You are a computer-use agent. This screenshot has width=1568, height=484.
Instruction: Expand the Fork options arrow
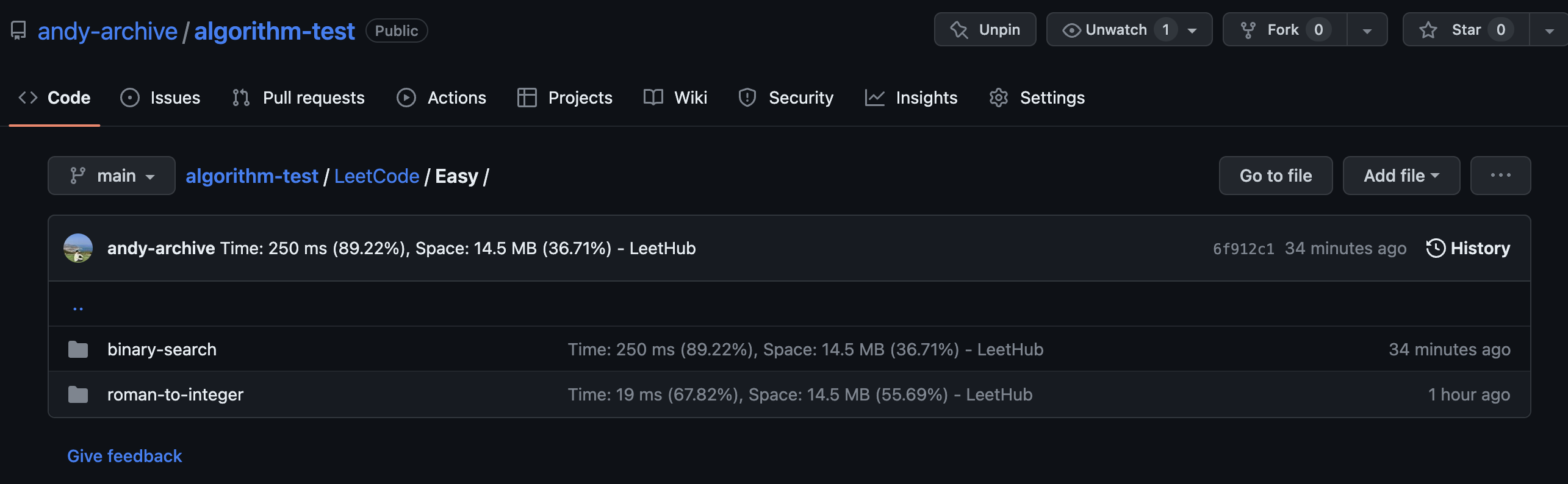click(x=1367, y=29)
